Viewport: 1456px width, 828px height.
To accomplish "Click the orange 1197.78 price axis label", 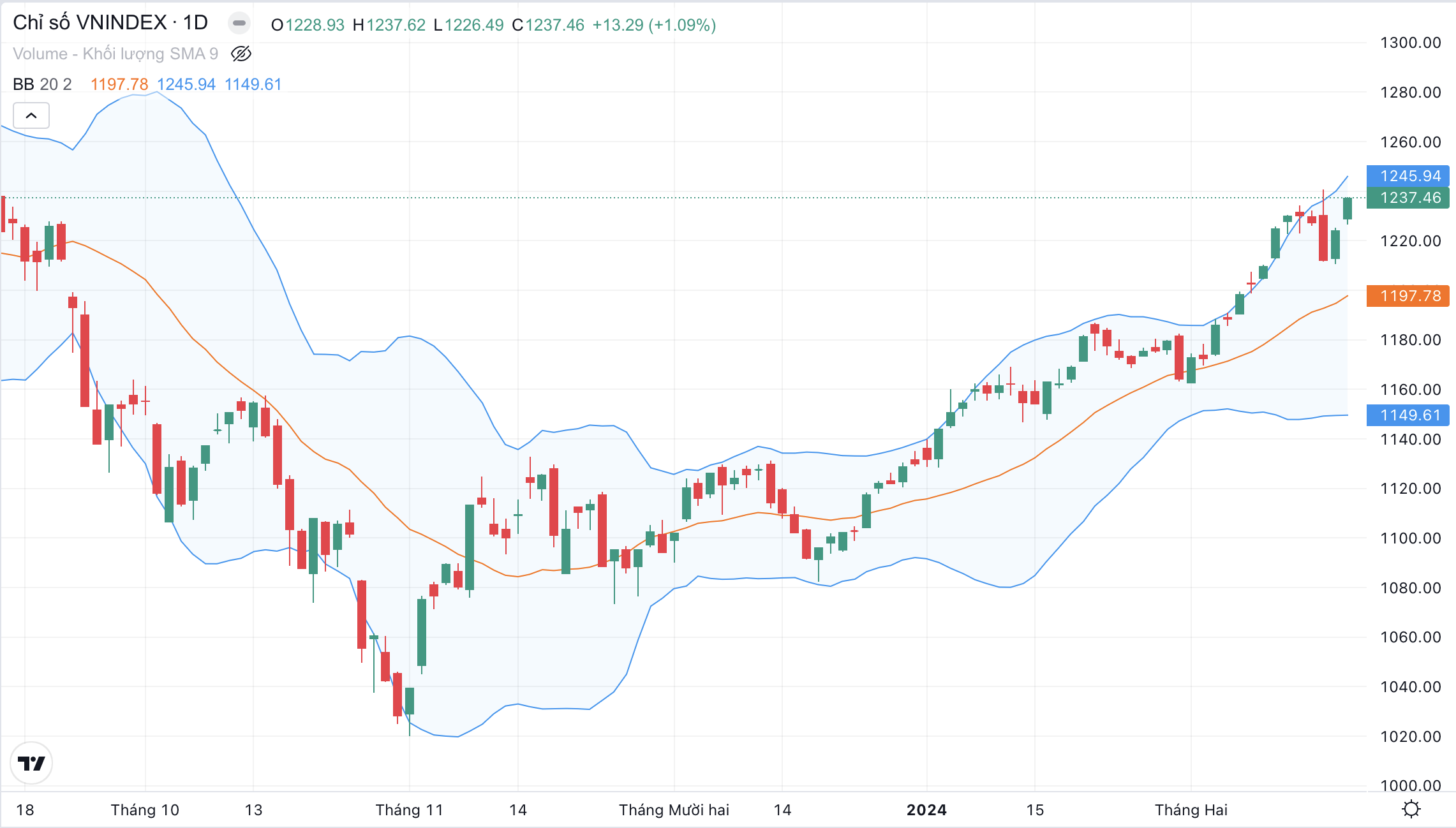I will point(1408,296).
